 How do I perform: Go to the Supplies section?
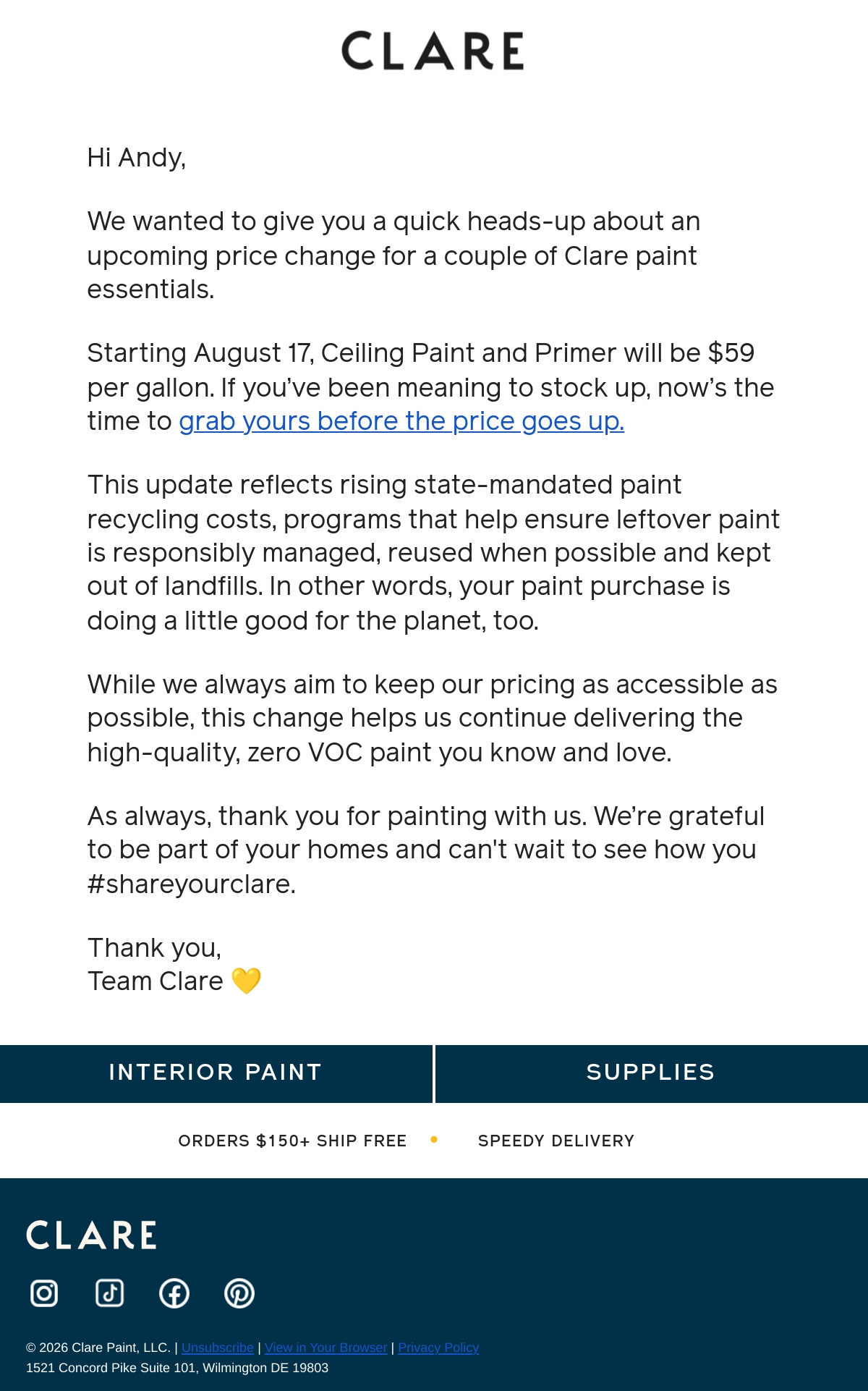click(651, 1073)
